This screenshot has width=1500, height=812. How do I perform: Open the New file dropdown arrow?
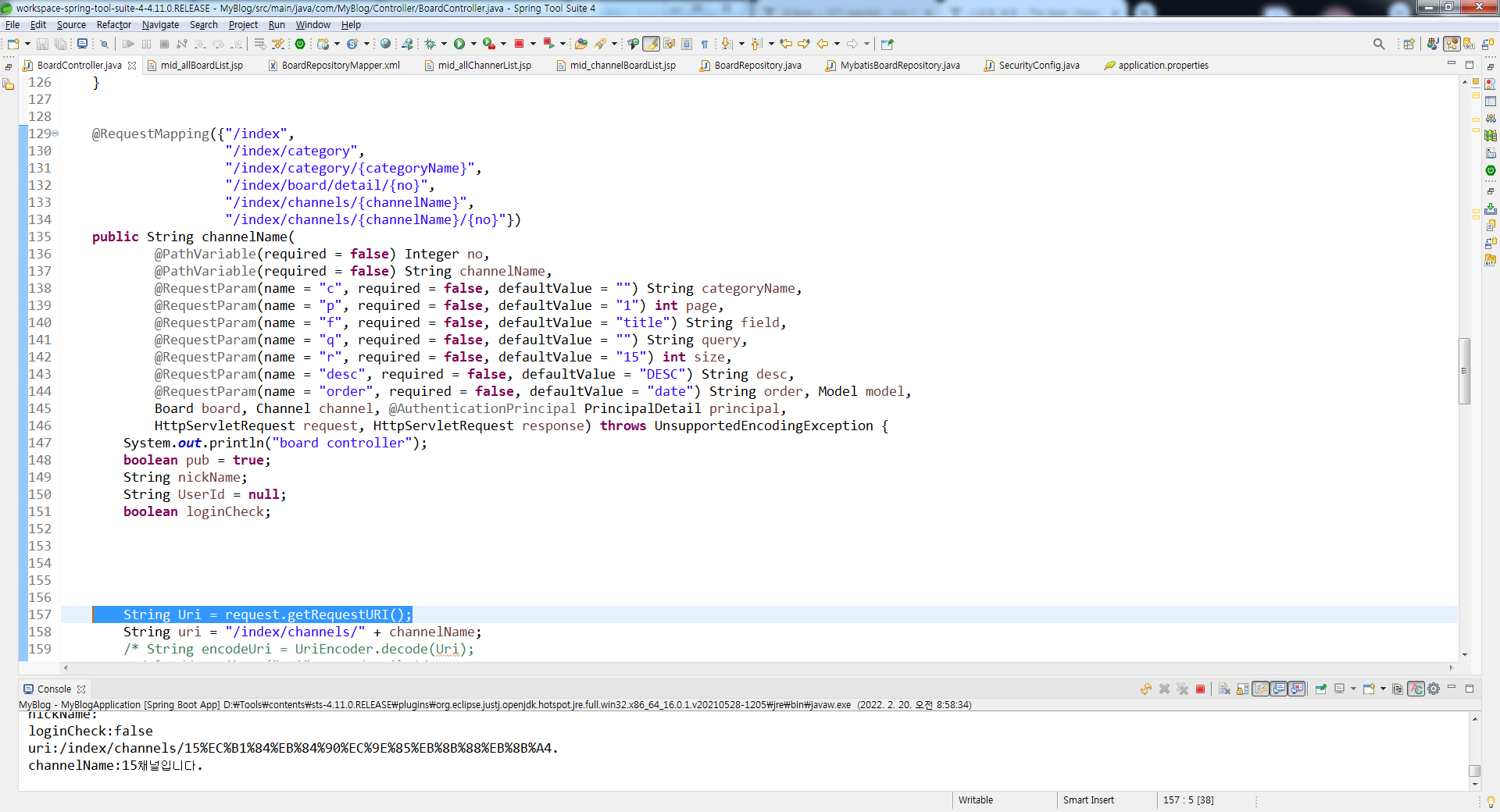[27, 44]
